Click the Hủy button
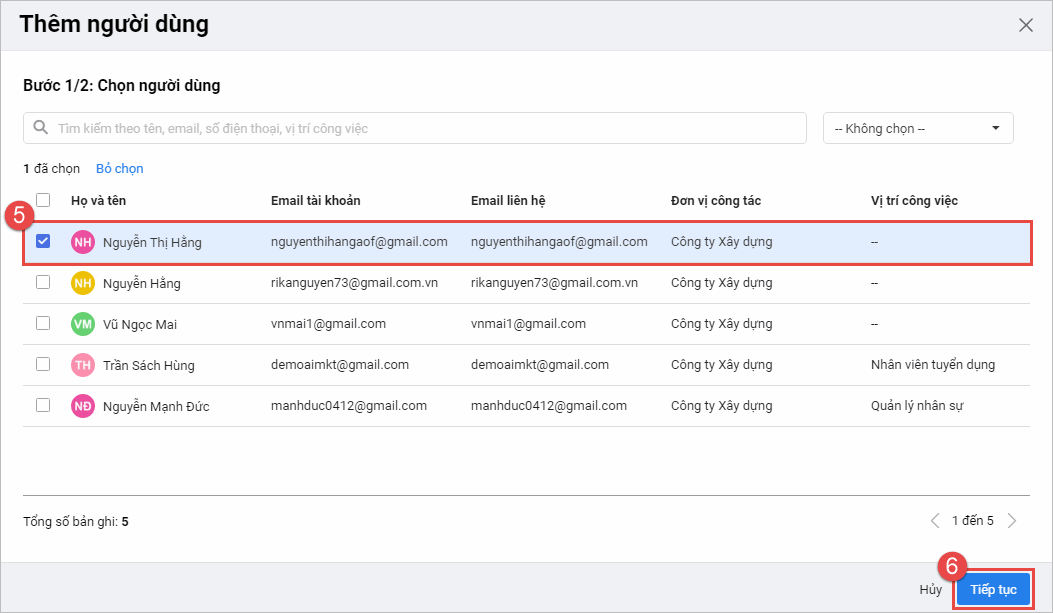Screen dimensions: 1053x613 pyautogui.click(x=930, y=590)
